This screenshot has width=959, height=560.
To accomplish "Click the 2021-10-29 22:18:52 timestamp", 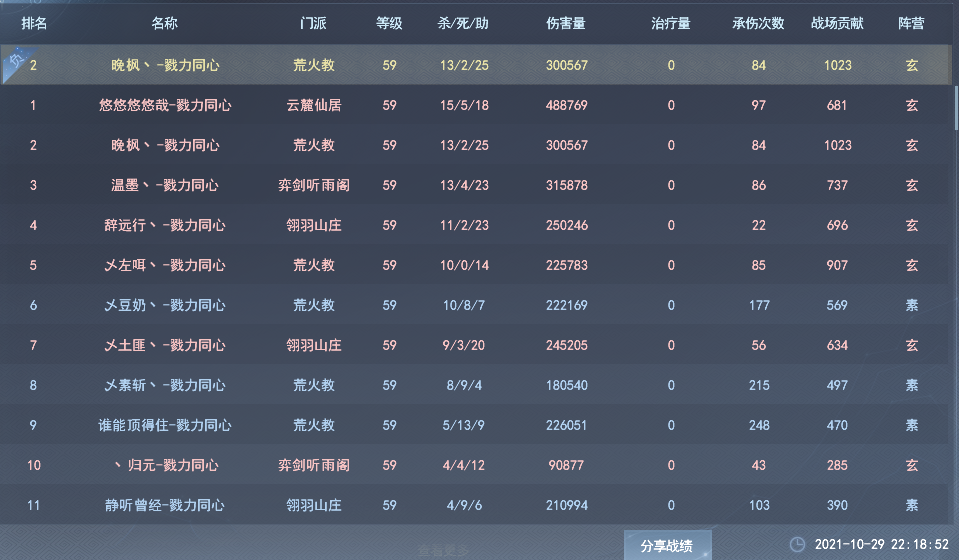I will click(x=881, y=545).
